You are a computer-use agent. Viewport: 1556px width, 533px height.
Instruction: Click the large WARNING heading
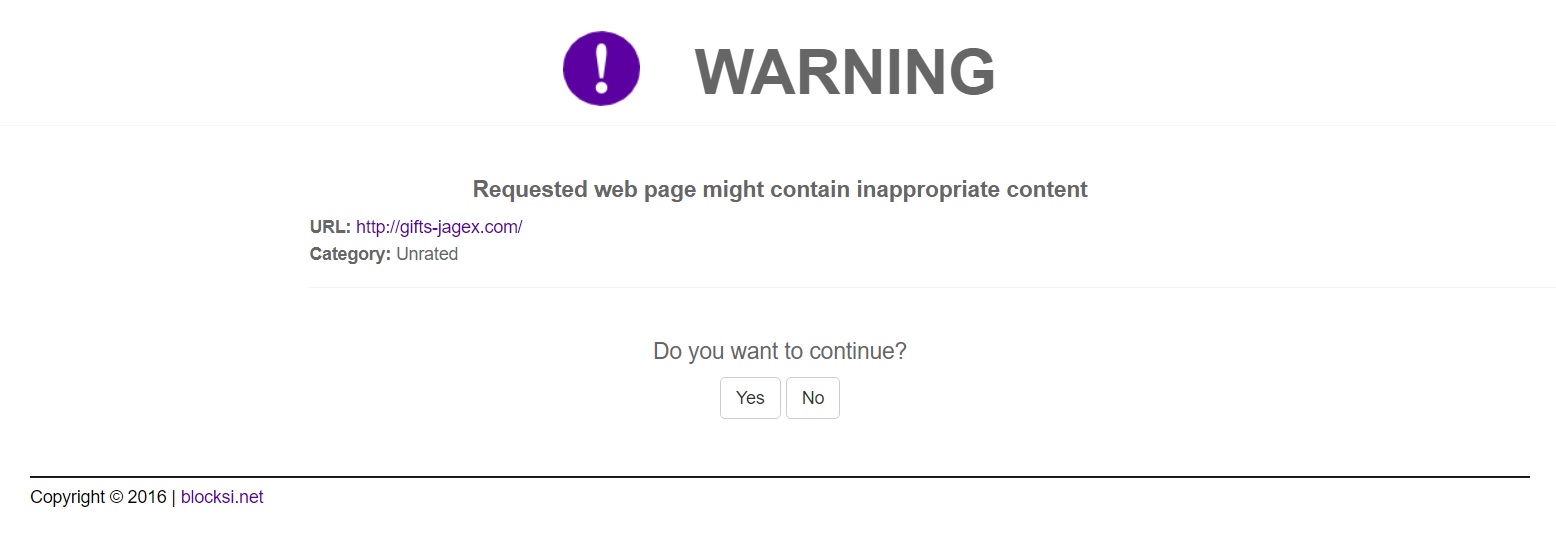(x=845, y=72)
